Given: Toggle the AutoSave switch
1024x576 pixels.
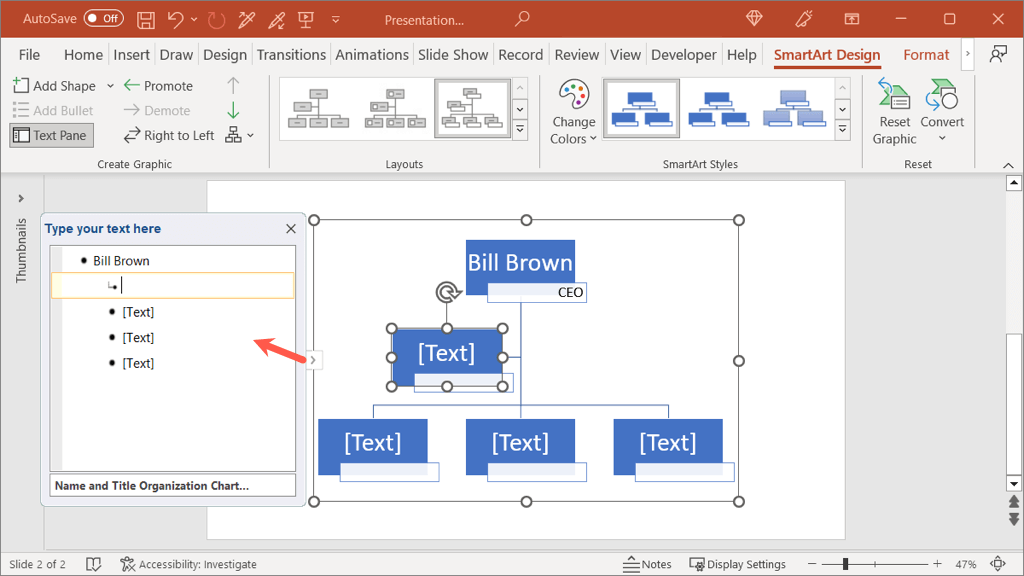Looking at the screenshot, I should tap(104, 20).
